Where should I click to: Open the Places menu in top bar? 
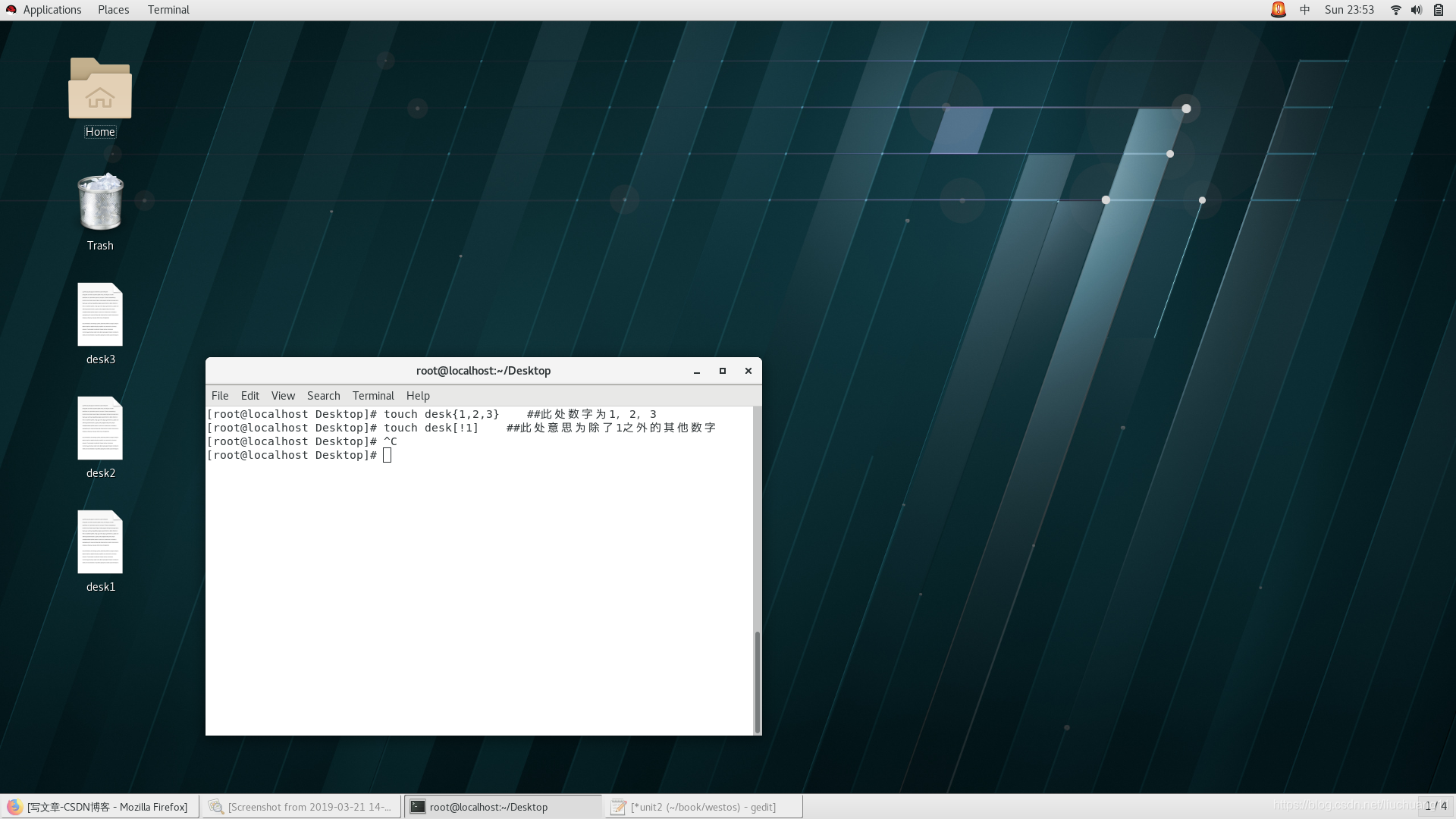click(x=113, y=10)
